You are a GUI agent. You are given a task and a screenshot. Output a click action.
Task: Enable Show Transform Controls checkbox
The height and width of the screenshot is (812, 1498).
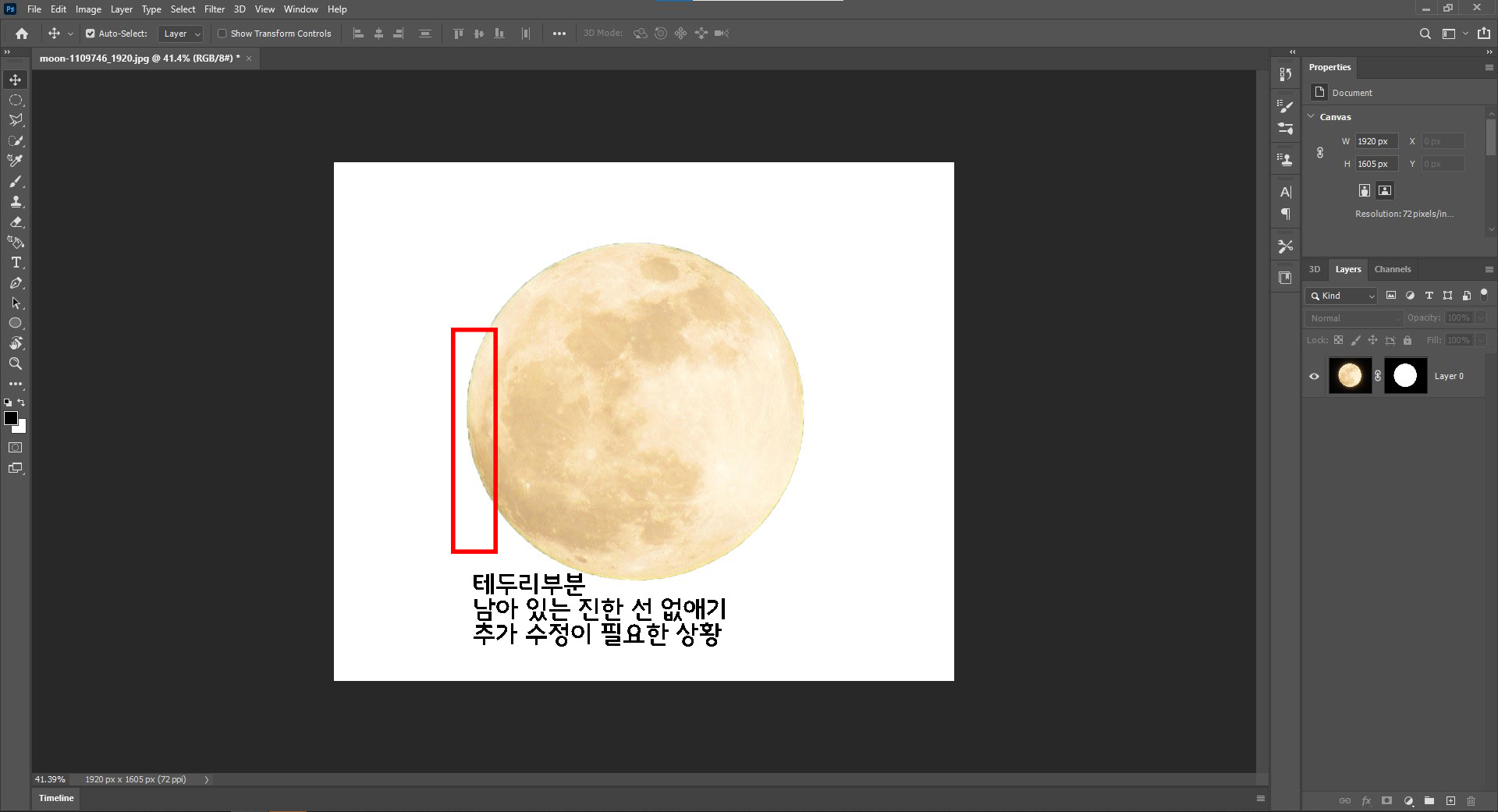pos(222,34)
